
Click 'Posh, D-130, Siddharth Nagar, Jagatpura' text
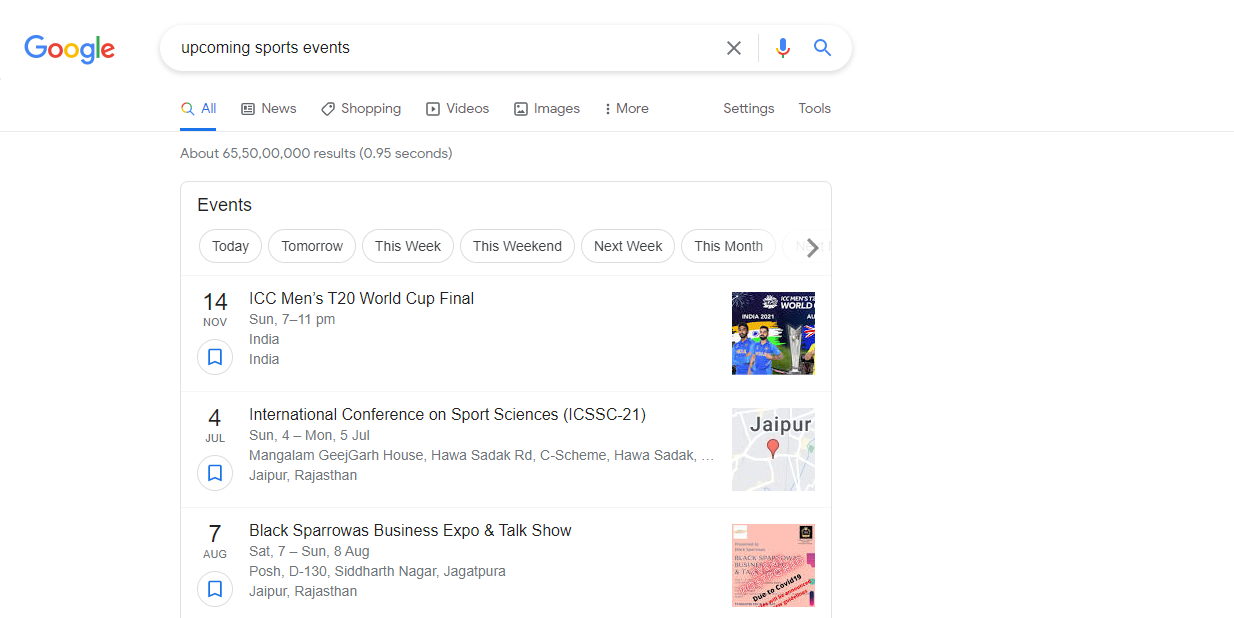[378, 571]
